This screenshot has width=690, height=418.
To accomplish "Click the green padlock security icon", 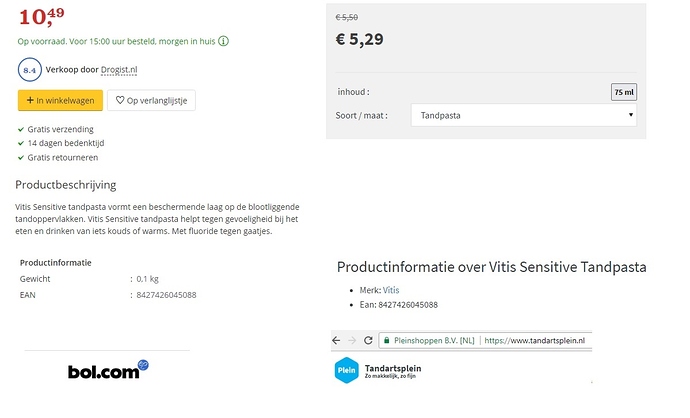I will tap(386, 341).
